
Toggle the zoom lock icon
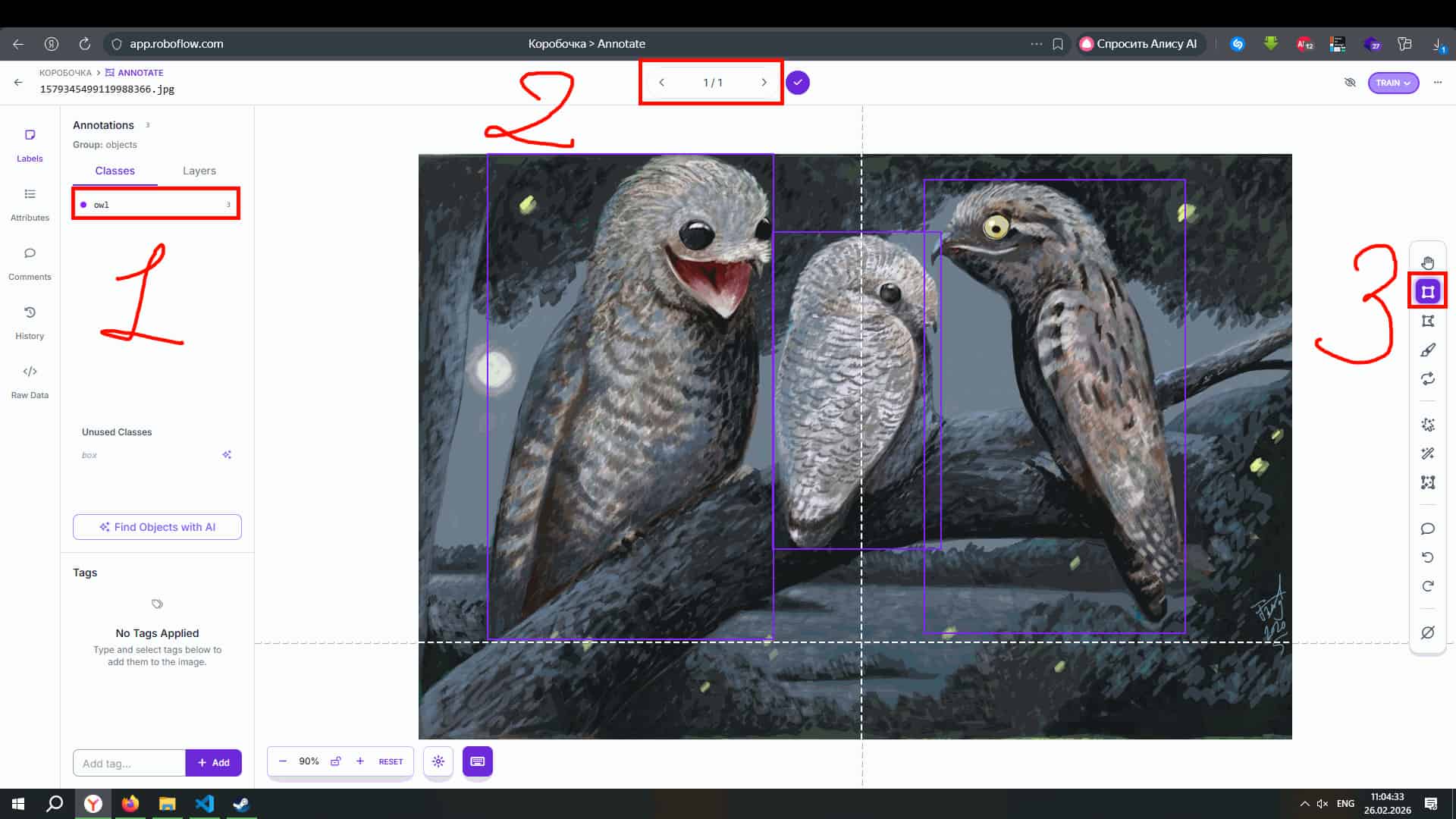(x=336, y=761)
